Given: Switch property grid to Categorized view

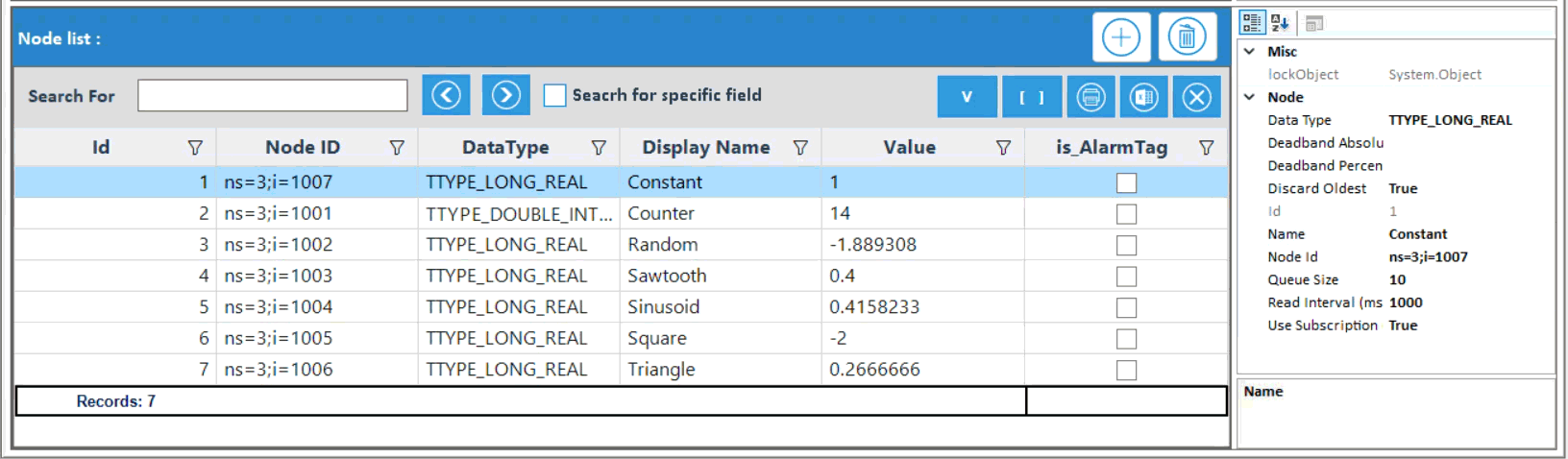Looking at the screenshot, I should [x=1251, y=22].
